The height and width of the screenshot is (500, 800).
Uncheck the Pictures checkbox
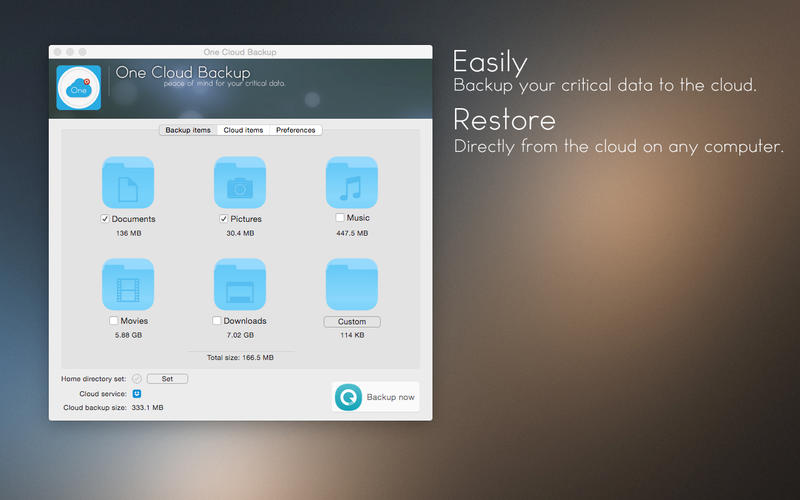223,219
